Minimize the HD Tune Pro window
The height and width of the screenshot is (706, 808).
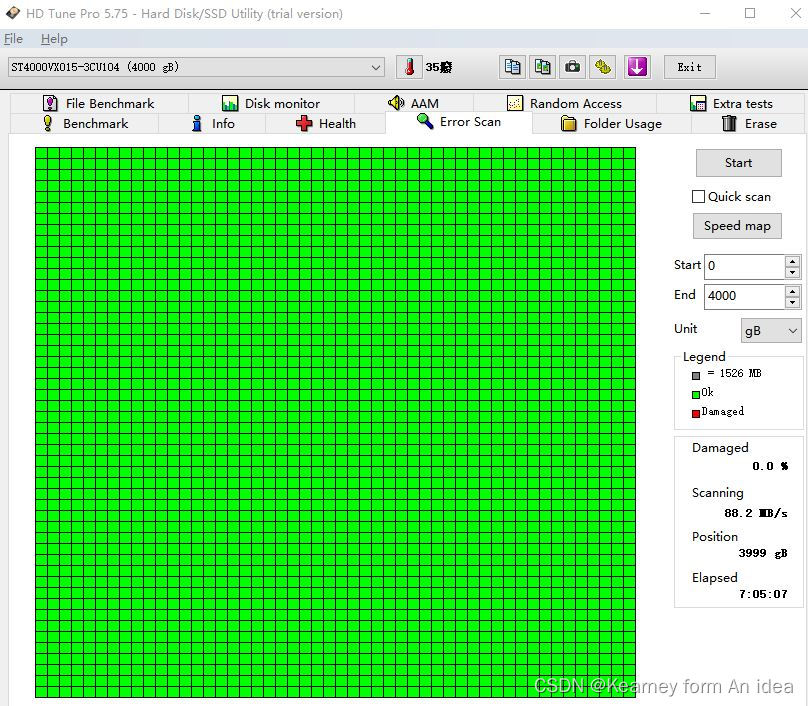[705, 13]
